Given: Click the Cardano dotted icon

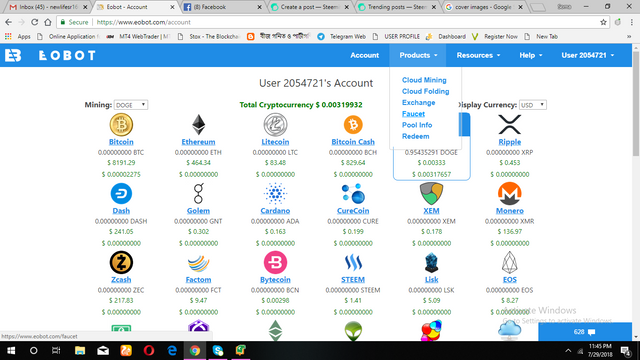Looking at the screenshot, I should coord(275,193).
